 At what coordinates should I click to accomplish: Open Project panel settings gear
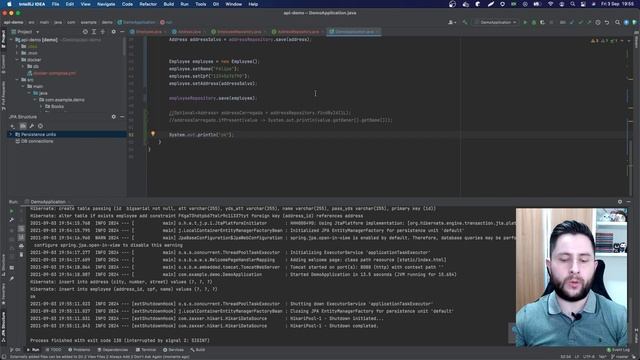click(113, 32)
